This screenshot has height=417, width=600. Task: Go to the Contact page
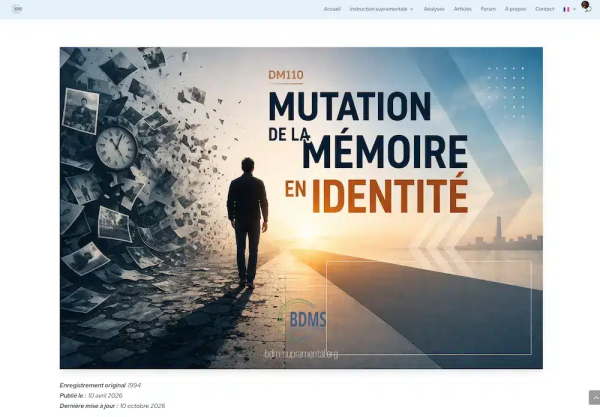pos(545,9)
